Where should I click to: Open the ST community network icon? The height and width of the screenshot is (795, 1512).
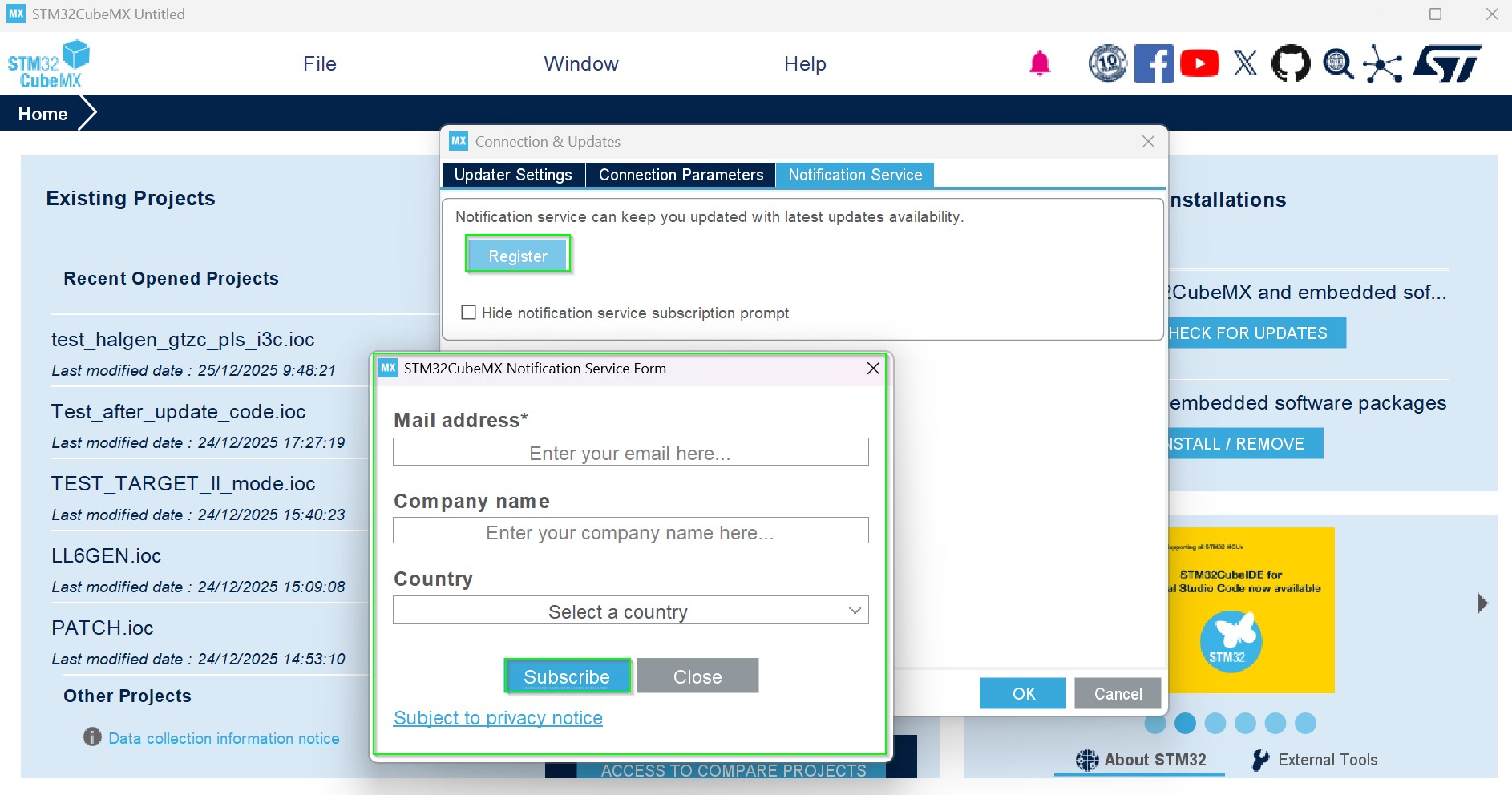1383,64
